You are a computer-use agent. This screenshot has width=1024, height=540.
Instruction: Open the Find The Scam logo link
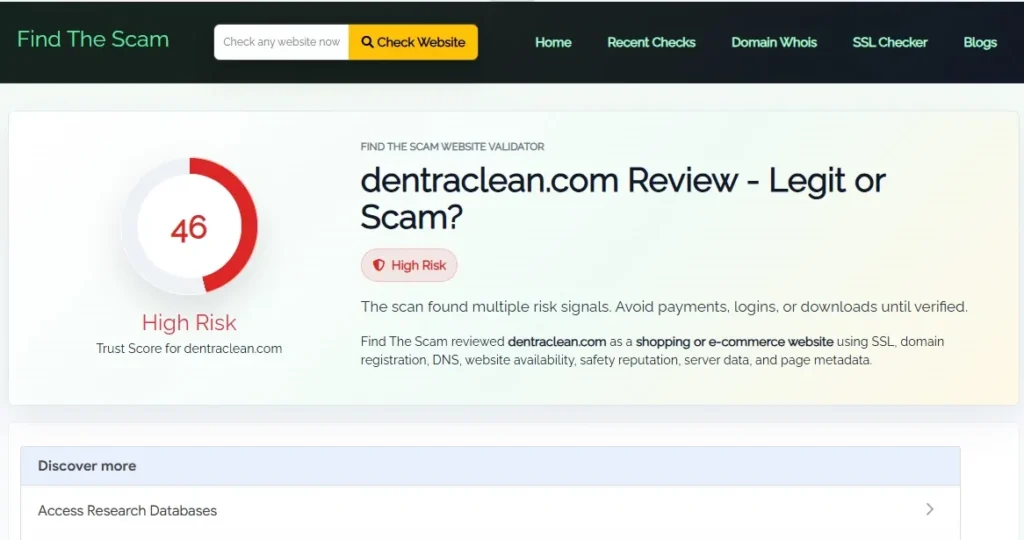[93, 39]
